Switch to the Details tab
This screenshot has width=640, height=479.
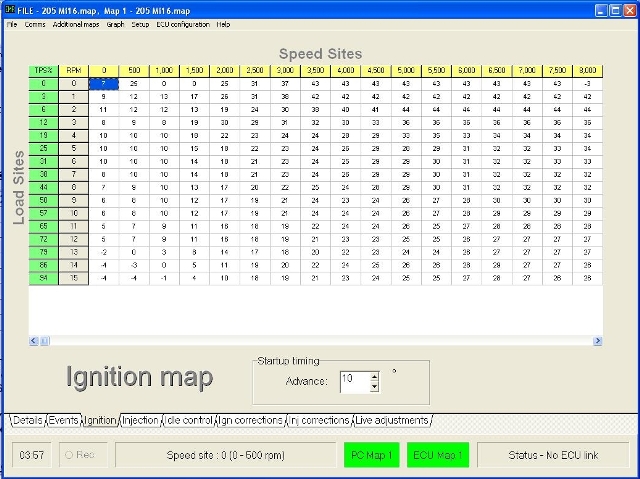(x=28, y=421)
